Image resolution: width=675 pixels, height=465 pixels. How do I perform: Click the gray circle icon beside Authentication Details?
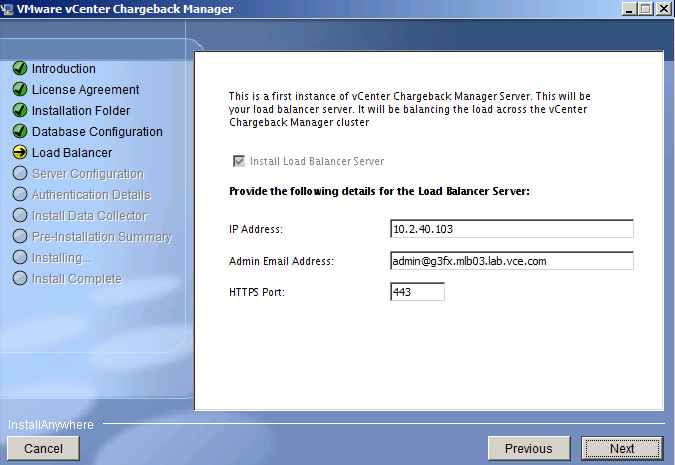[20, 194]
